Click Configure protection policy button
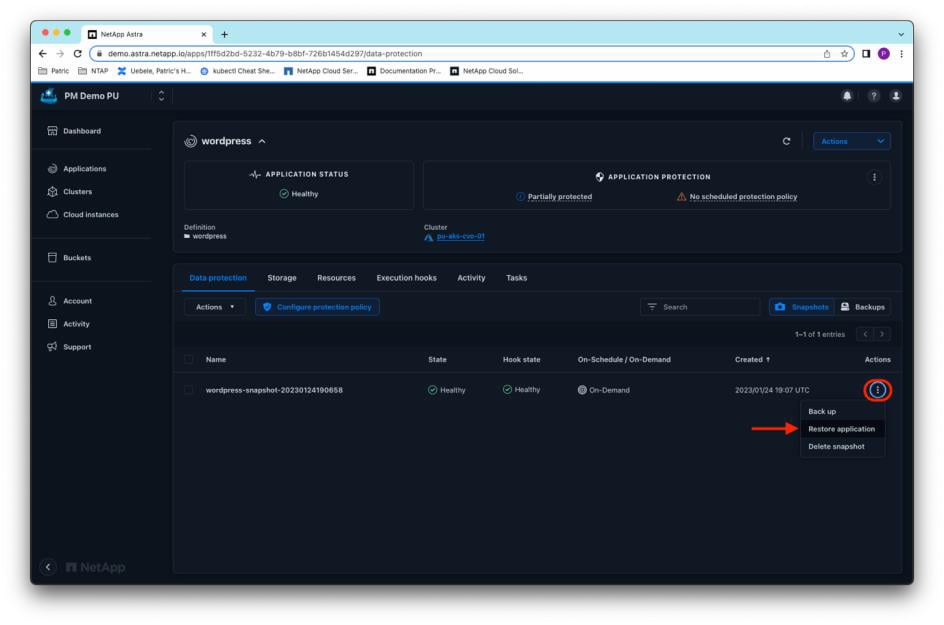This screenshot has height=625, width=944. (317, 307)
